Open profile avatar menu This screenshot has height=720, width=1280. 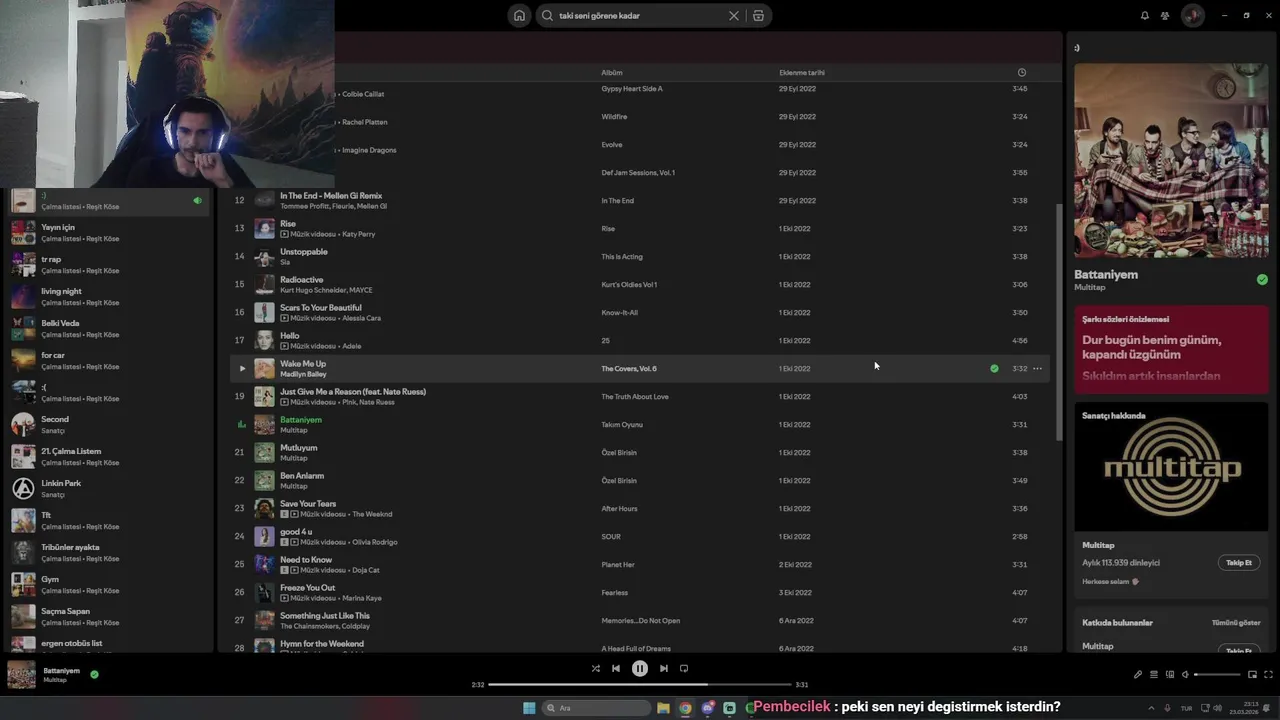tap(1192, 16)
